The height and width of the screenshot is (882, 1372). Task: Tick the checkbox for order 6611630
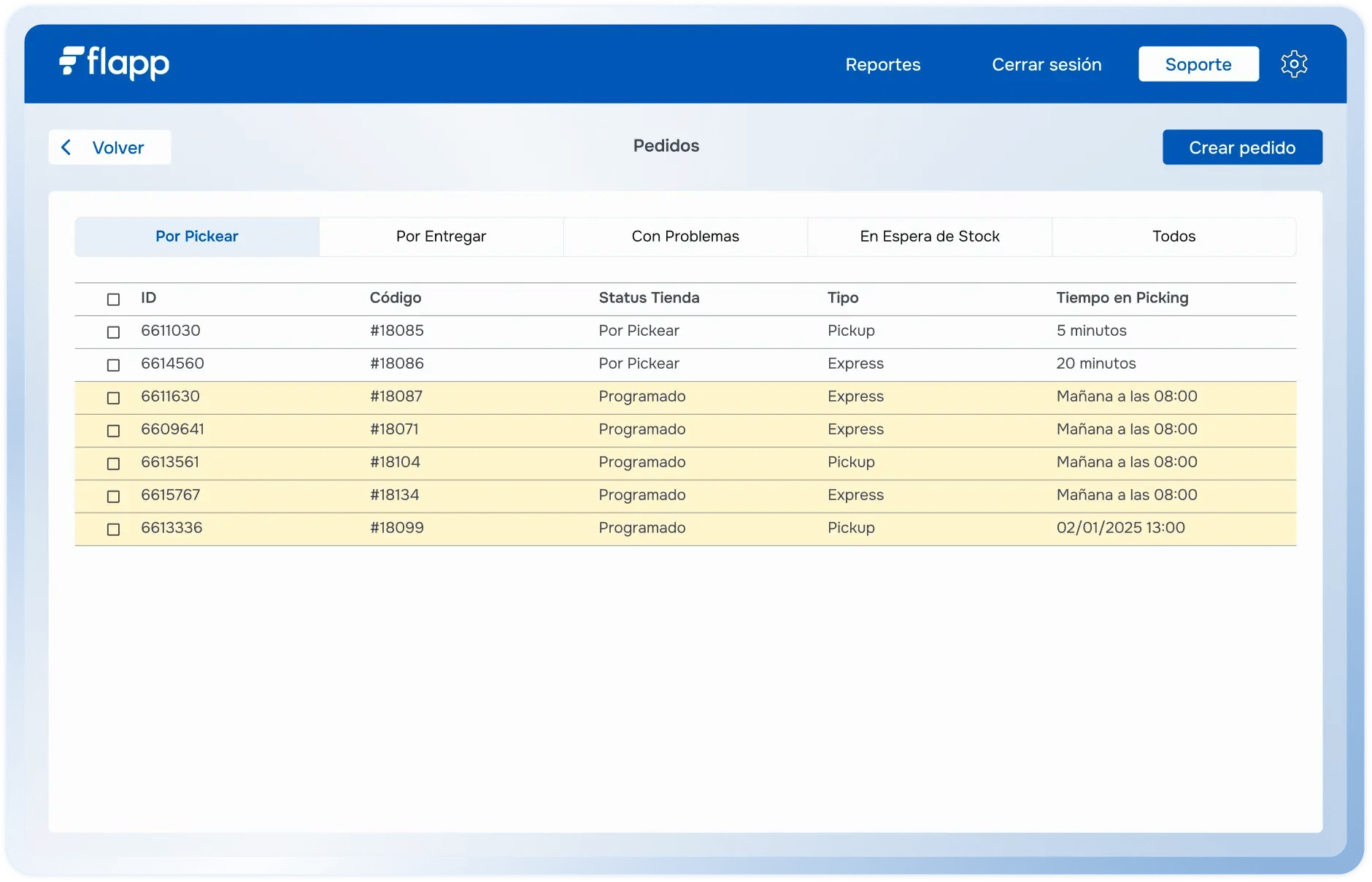pos(113,398)
